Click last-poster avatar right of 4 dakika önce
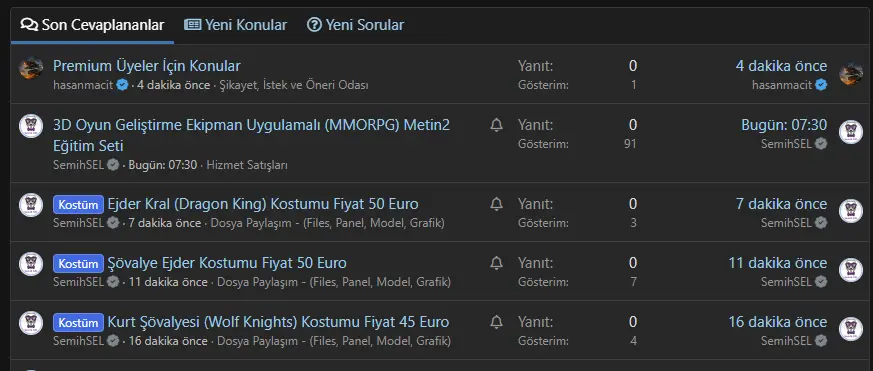This screenshot has height=371, width=873. click(851, 74)
